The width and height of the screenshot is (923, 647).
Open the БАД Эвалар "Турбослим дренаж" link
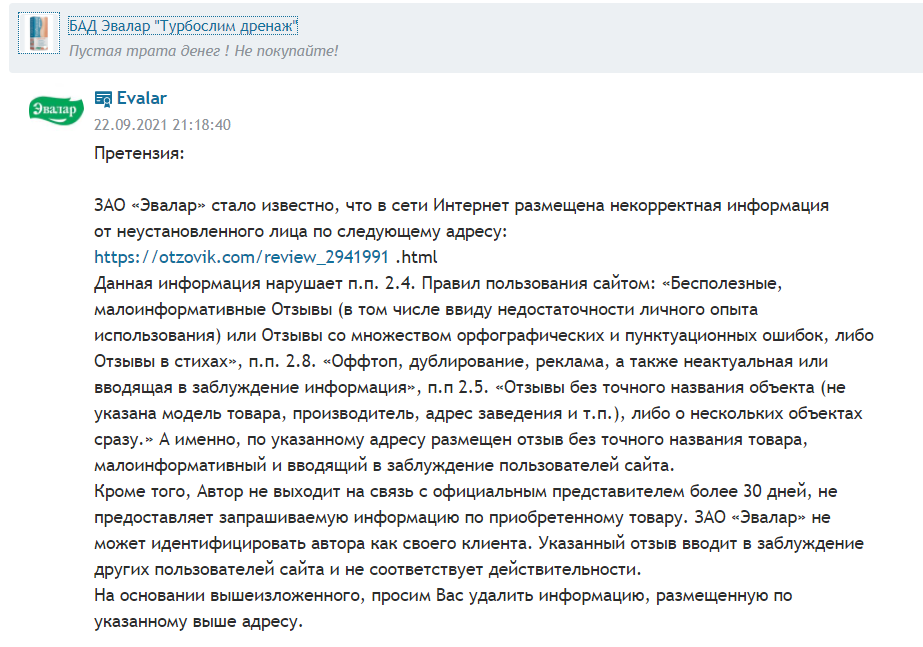coord(183,26)
